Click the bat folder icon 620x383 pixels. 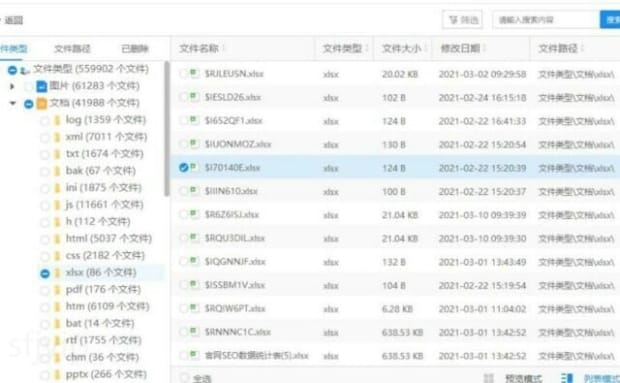coord(57,324)
